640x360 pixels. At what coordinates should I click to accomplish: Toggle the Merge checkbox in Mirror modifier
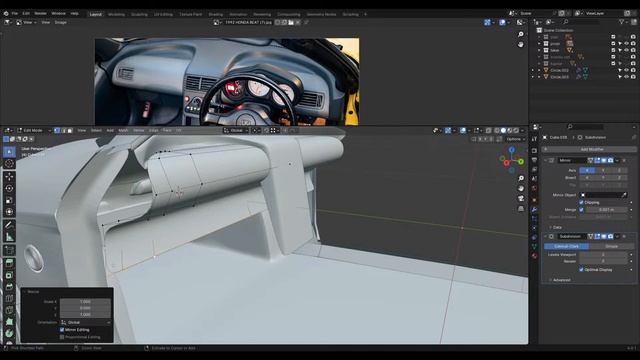[x=581, y=210]
